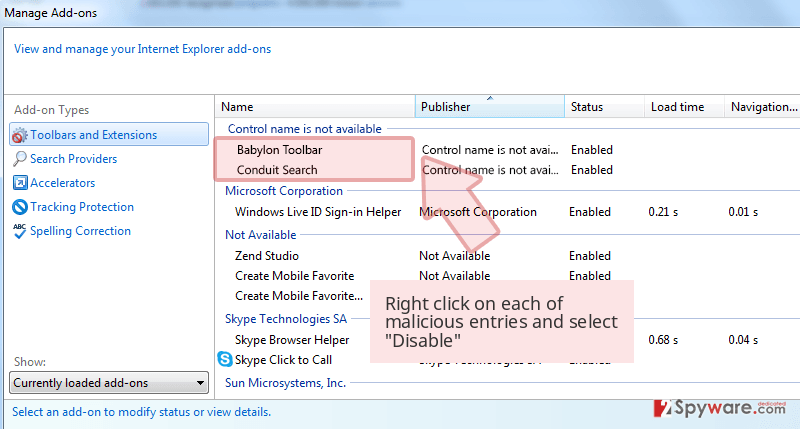Click the 0.01 s navigation time value
Screen dimensions: 800x429
point(743,212)
